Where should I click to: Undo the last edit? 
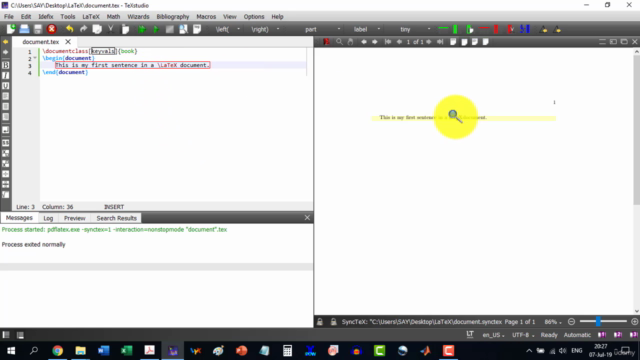69,29
